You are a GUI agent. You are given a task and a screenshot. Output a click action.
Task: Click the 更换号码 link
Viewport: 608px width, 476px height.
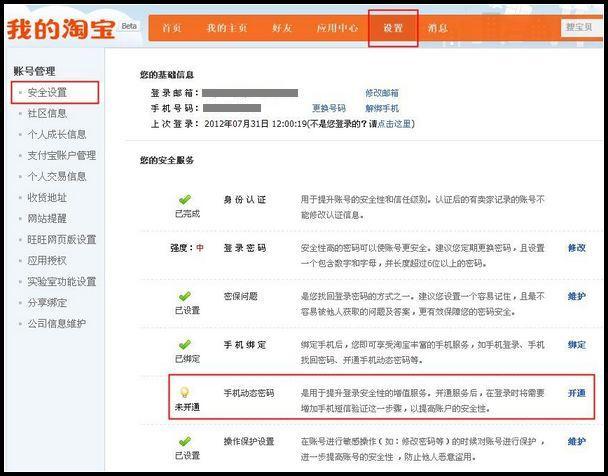pyautogui.click(x=328, y=107)
